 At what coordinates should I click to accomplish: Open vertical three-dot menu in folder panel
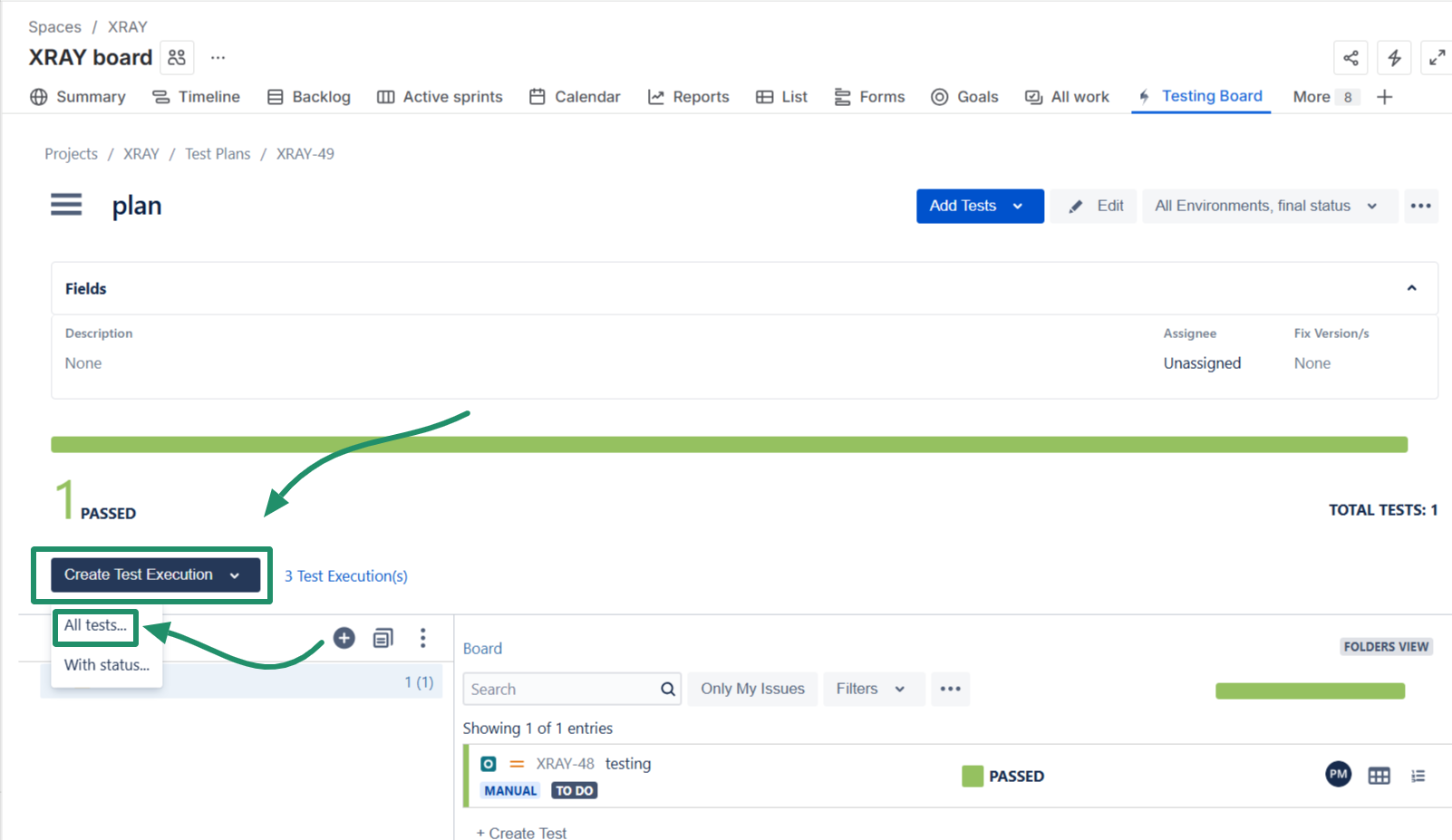coord(422,638)
